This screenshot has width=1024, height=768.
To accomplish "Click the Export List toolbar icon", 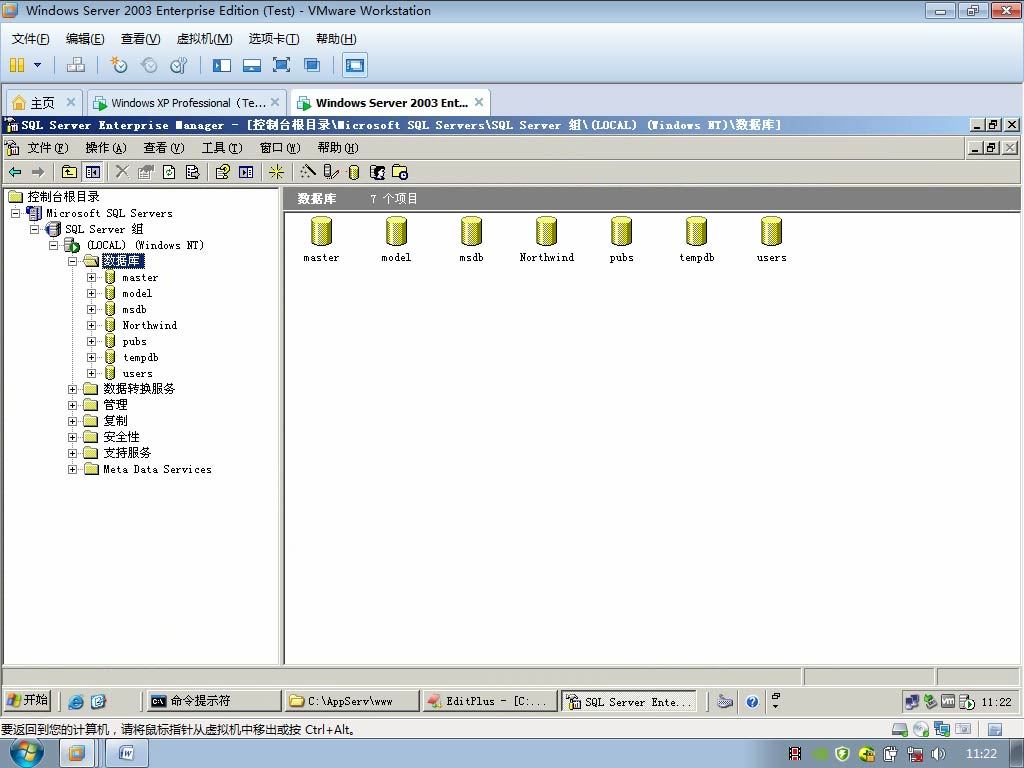I will point(192,172).
